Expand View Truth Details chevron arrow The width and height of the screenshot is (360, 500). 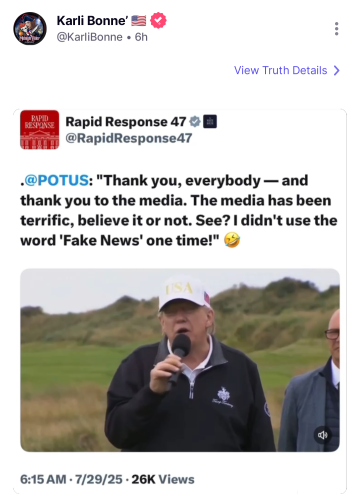337,70
